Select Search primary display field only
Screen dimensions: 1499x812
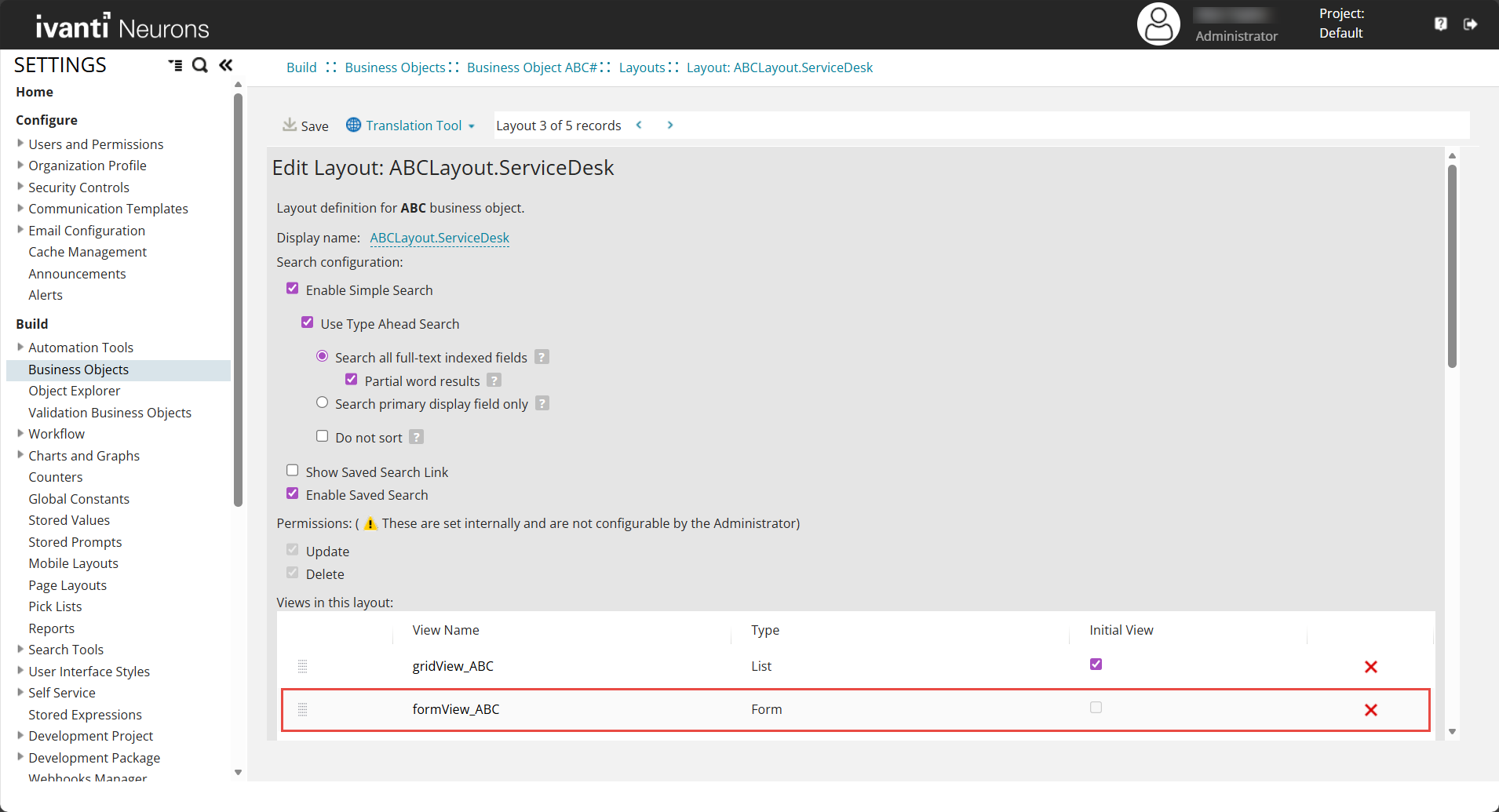point(322,402)
